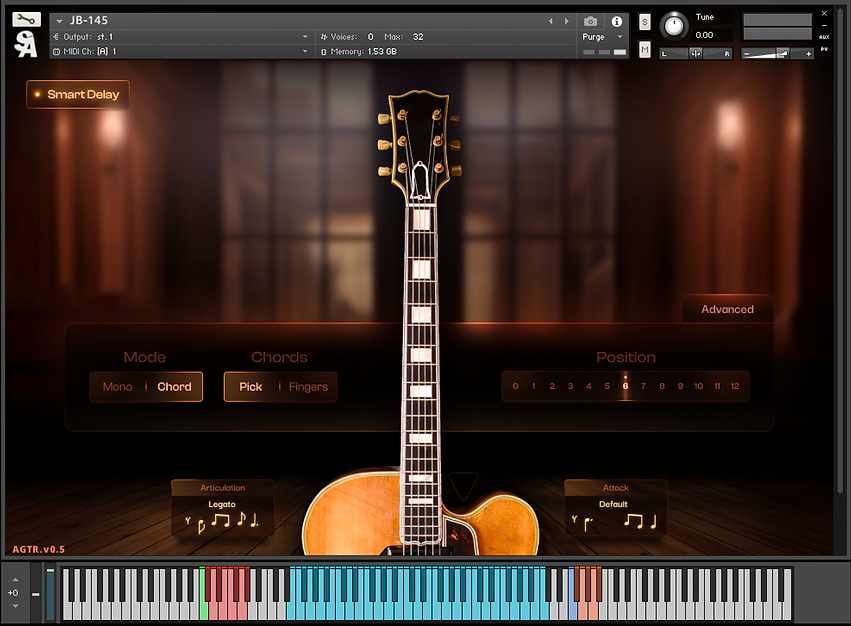Select Pick under Chords
The width and height of the screenshot is (851, 626).
click(250, 387)
